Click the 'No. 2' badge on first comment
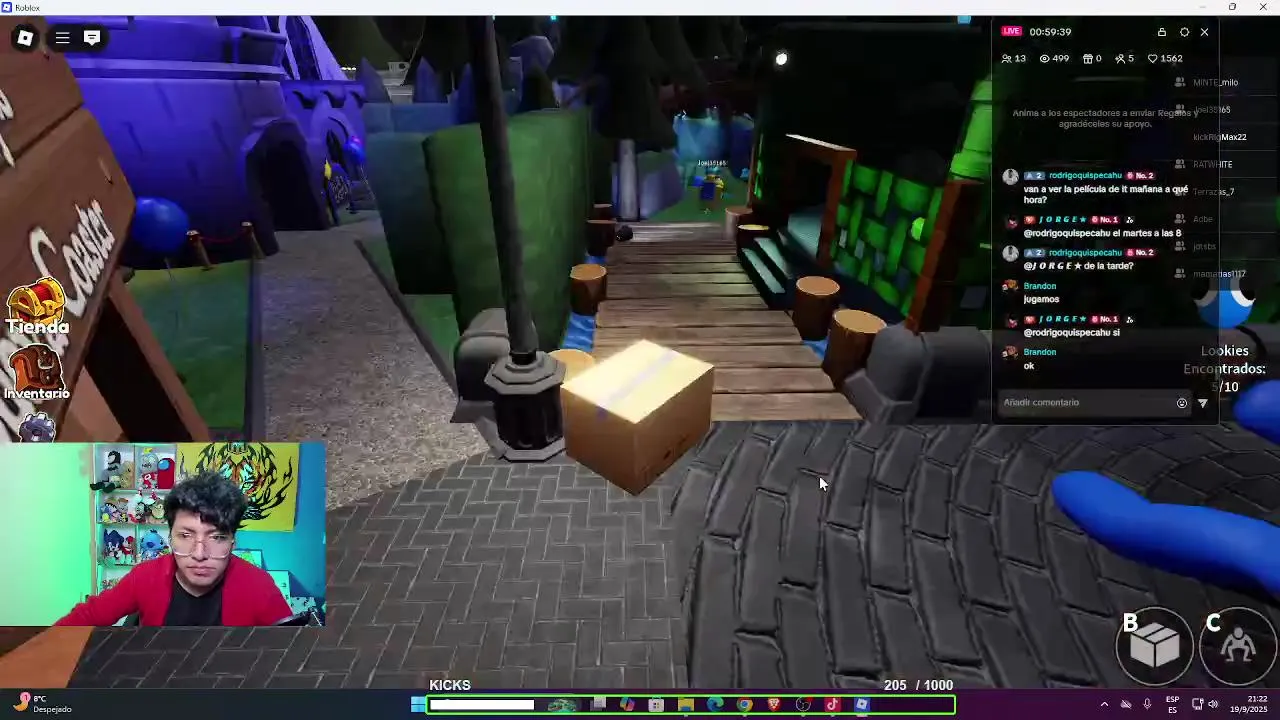1280x720 pixels. click(1140, 176)
